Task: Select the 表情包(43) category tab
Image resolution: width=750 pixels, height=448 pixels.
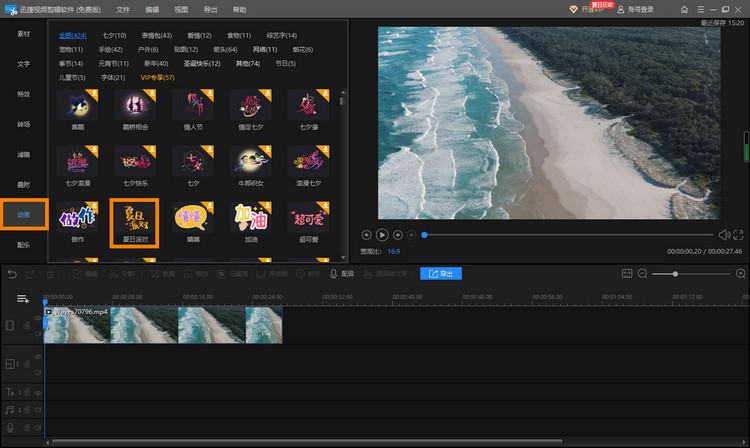Action: pos(156,35)
